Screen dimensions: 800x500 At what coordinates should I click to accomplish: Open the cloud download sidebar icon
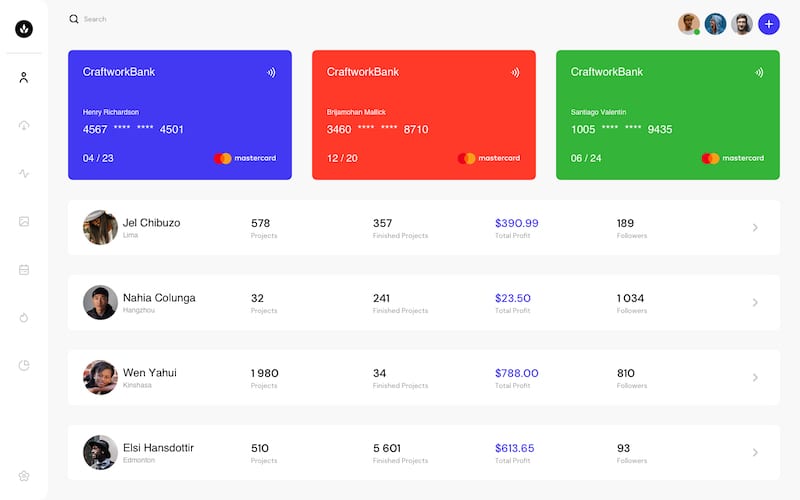(x=24, y=125)
